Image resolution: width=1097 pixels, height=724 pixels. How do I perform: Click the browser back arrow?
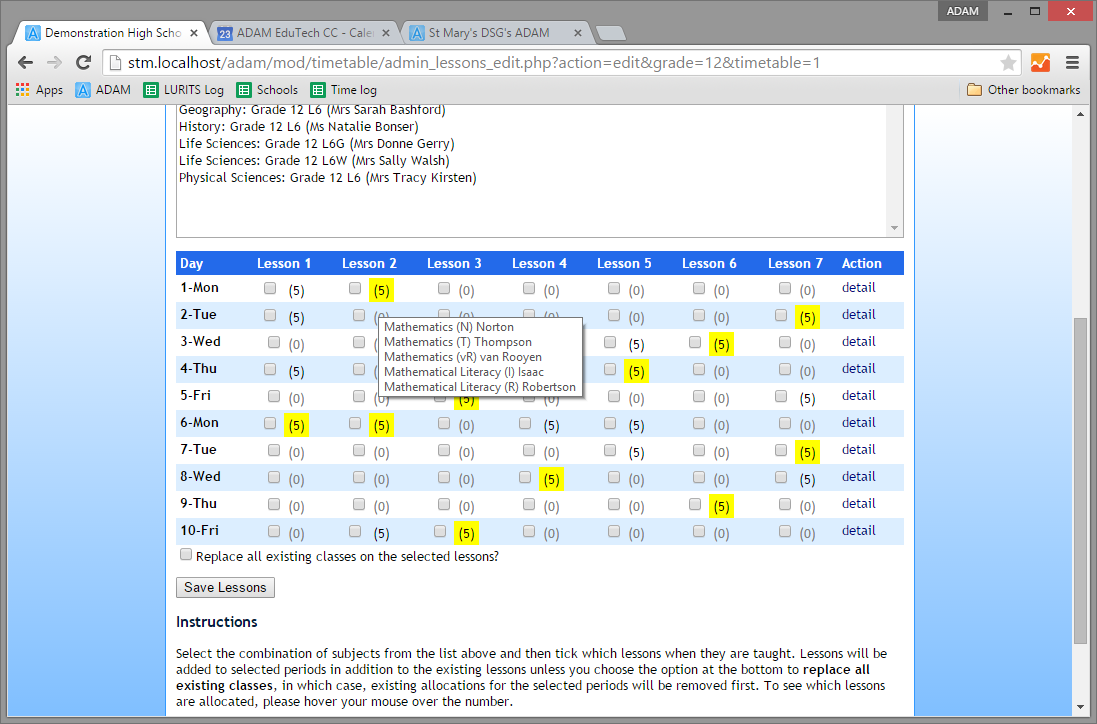pos(26,62)
